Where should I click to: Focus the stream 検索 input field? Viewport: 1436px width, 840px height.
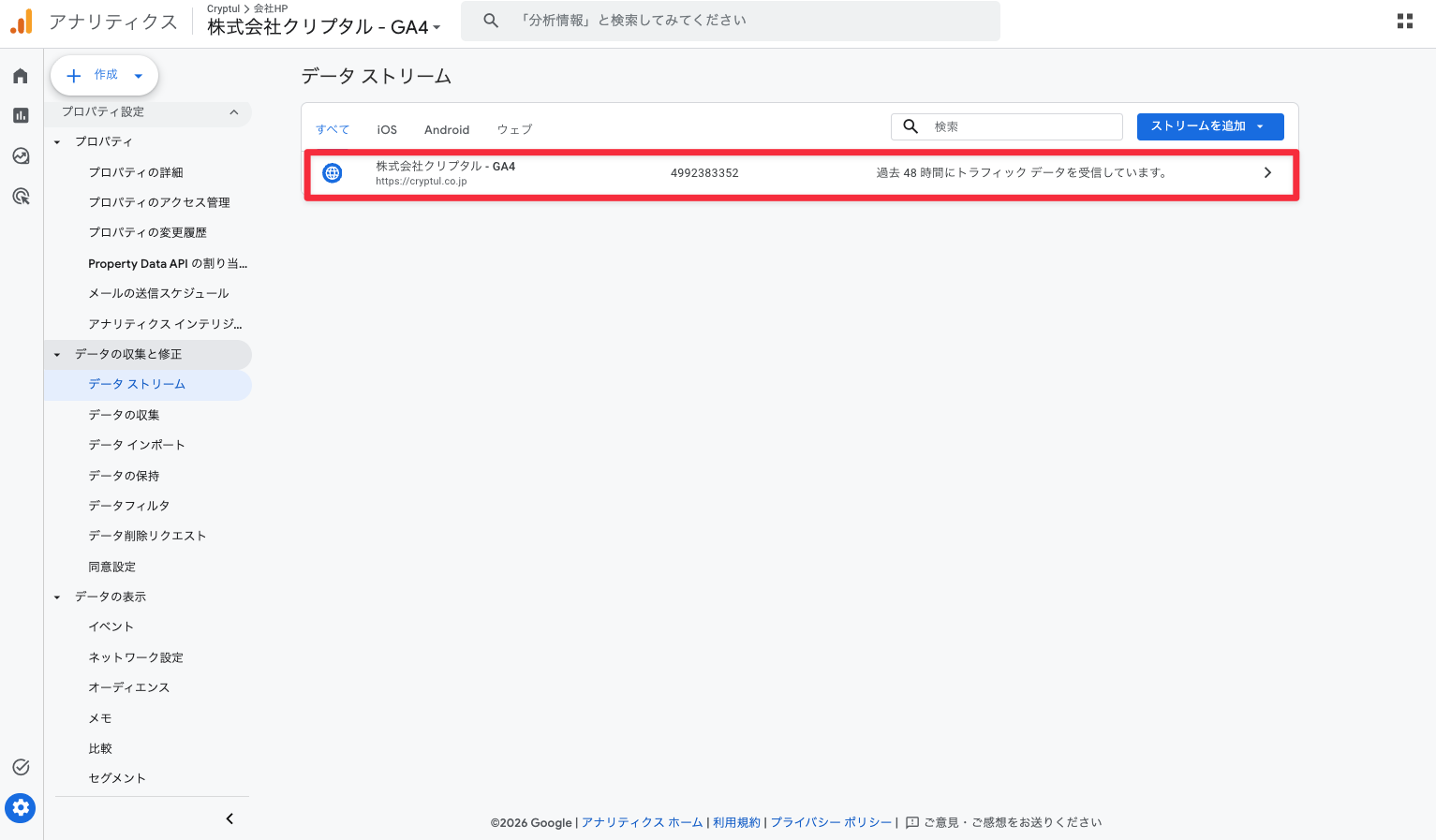tap(1007, 126)
